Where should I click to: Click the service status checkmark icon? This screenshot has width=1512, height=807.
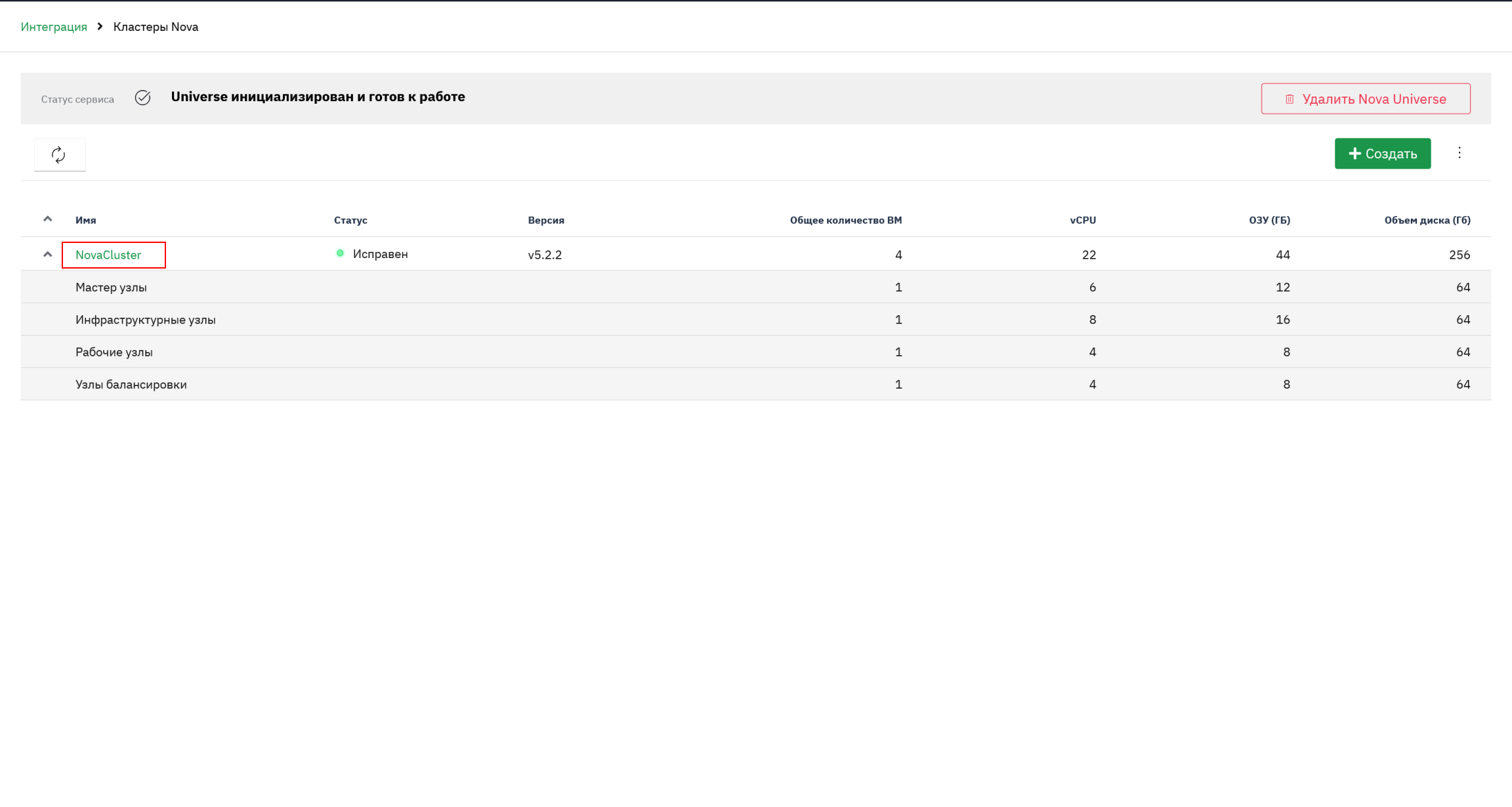coord(142,98)
